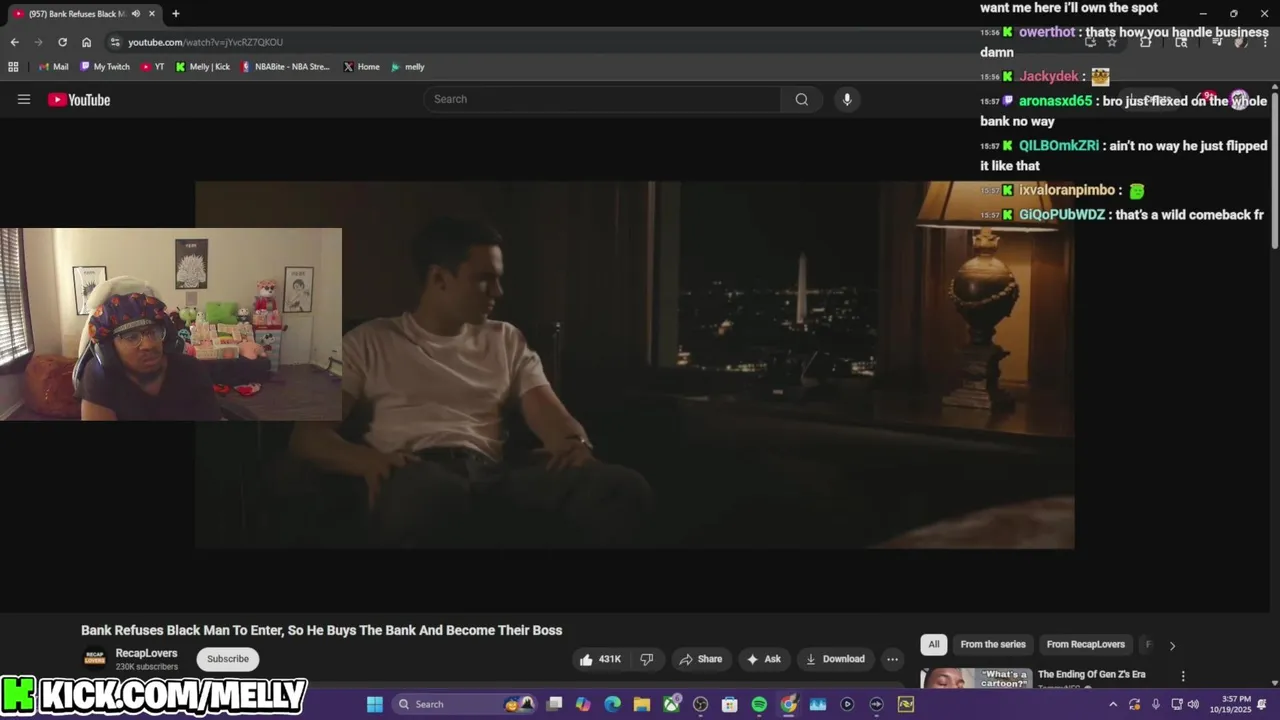Viewport: 1280px width, 720px height.
Task: Go to the YouTube home logo
Action: pos(79,100)
